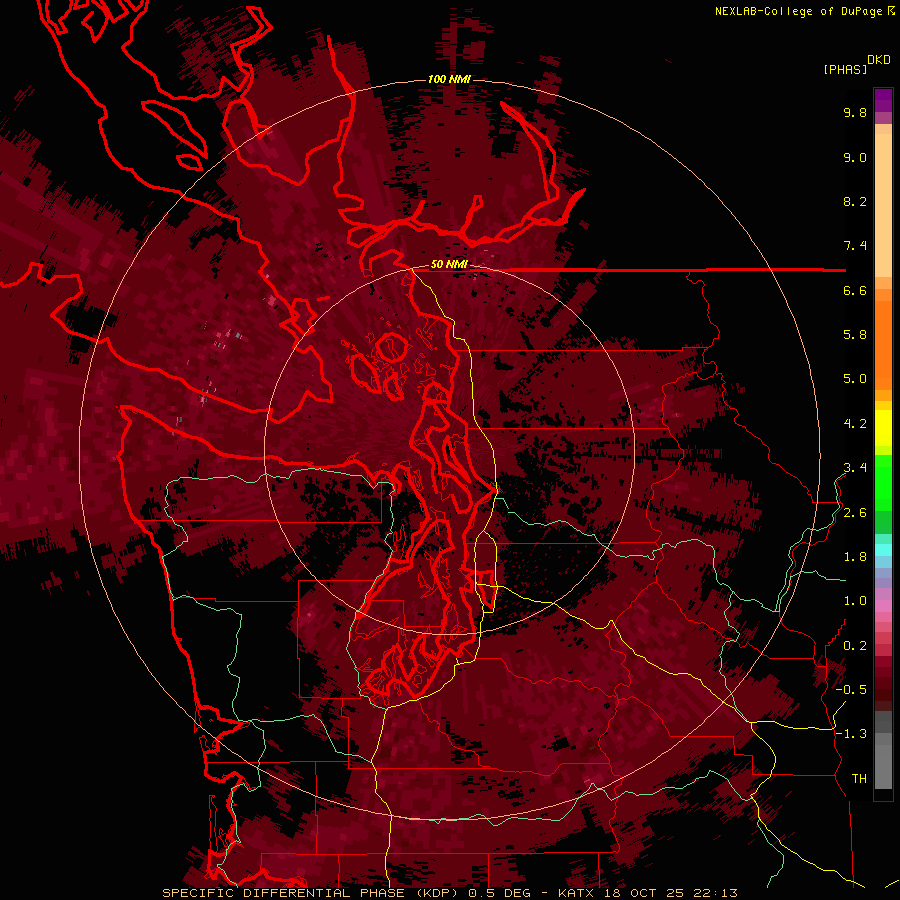Click the 9.0 legend value

[855, 157]
